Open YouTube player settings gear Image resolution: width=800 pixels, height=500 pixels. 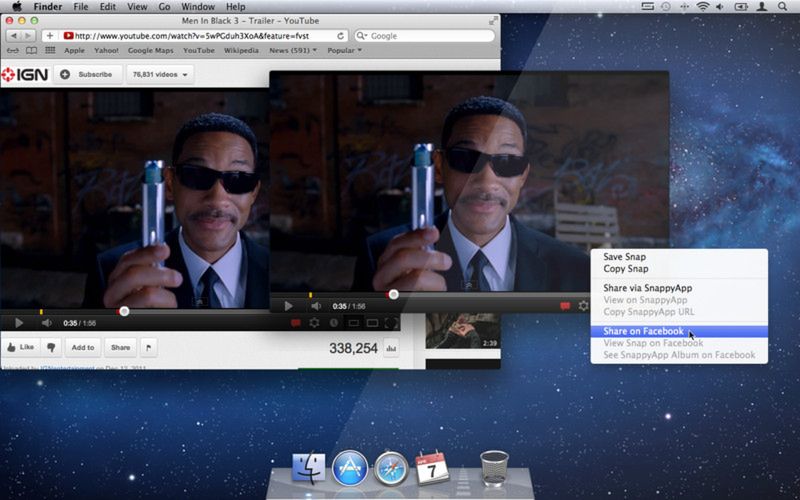[314, 323]
